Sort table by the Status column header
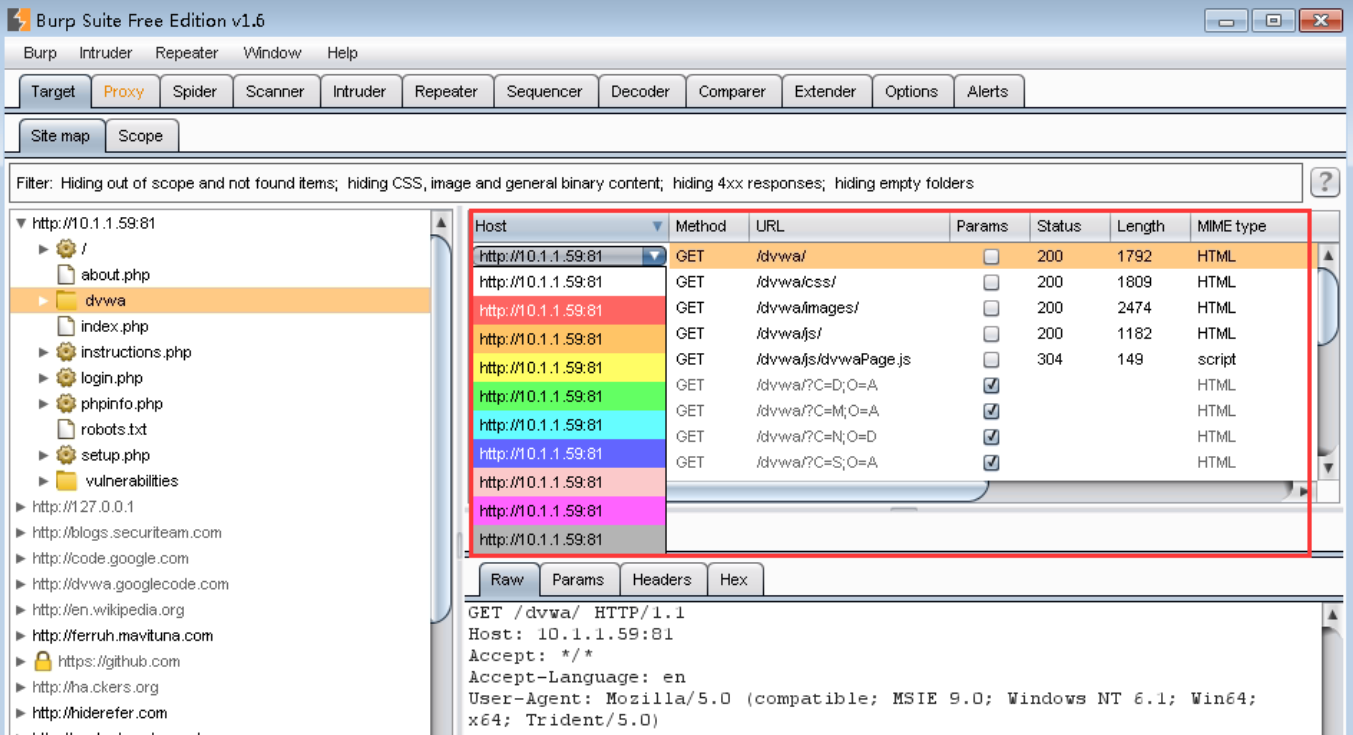 (x=1070, y=226)
